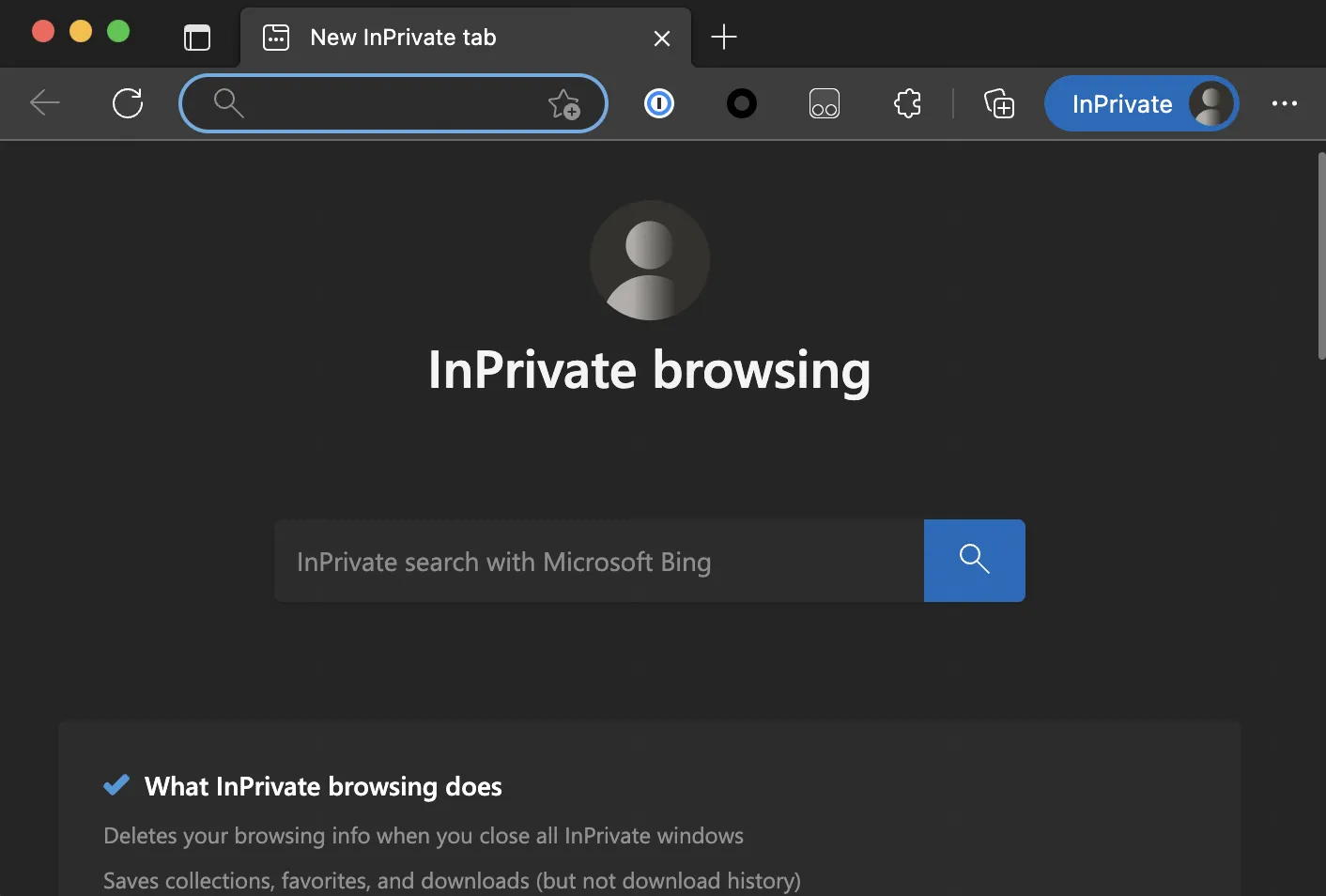Reload the page with refresh icon
This screenshot has height=896, width=1326.
pyautogui.click(x=128, y=102)
